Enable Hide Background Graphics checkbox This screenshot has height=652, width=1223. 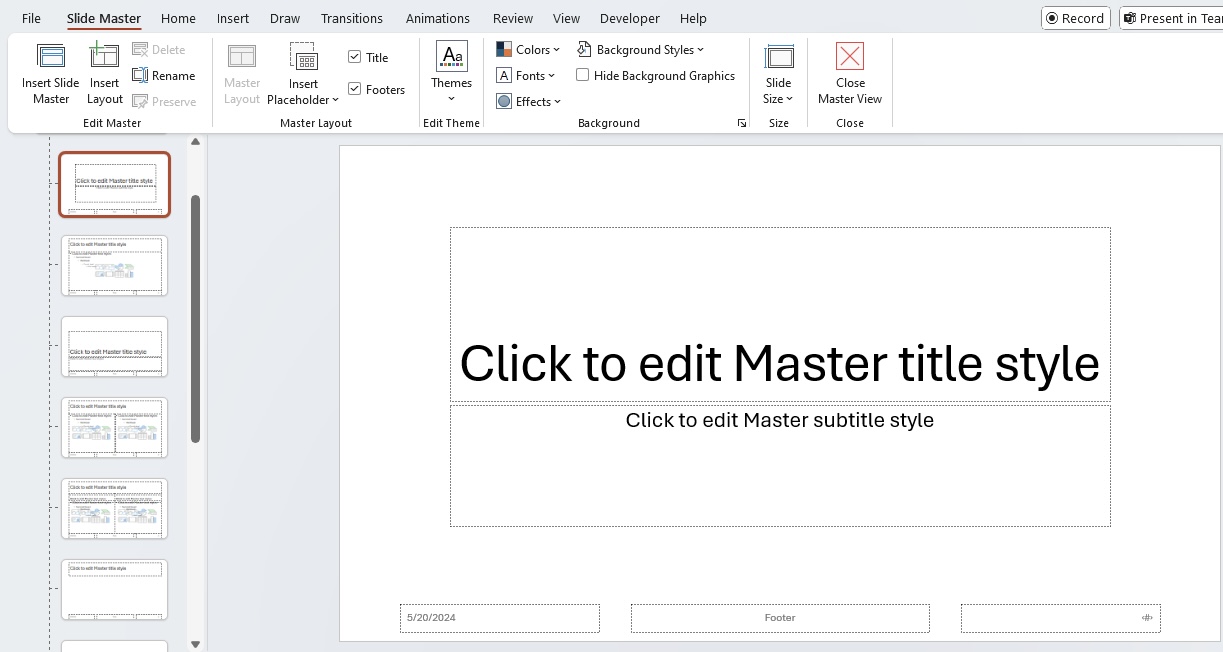coord(583,75)
